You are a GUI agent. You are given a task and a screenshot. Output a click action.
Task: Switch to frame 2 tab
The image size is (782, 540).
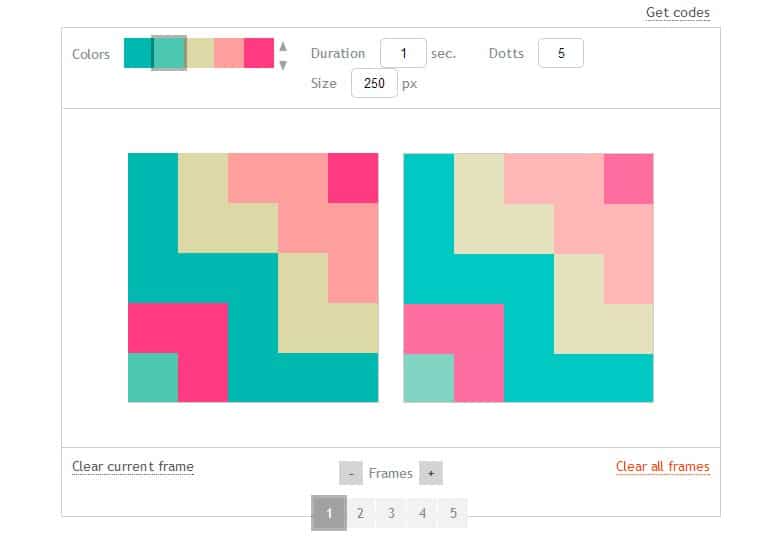click(360, 513)
